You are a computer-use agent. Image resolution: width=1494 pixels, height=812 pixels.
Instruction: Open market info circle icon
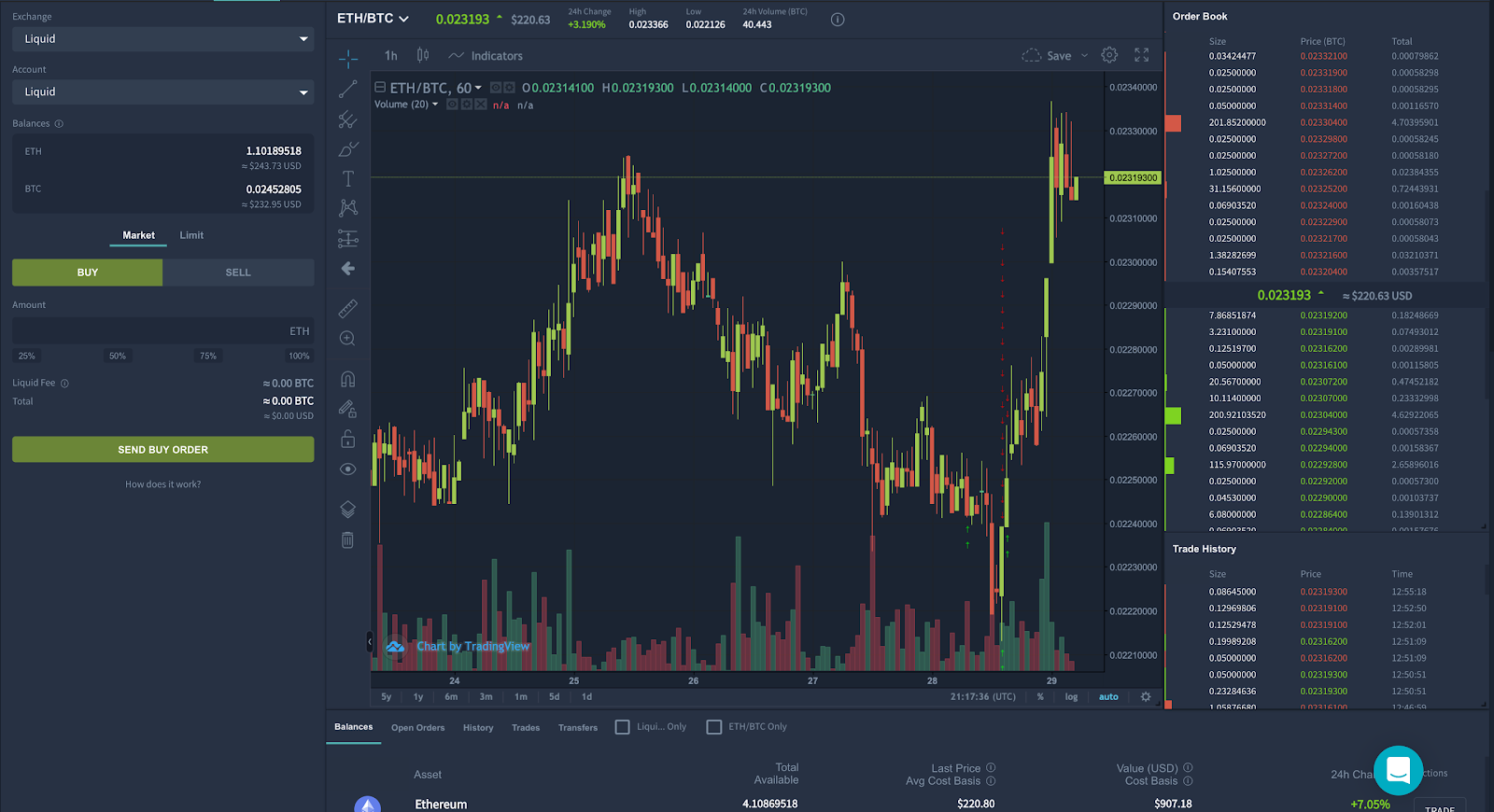(x=838, y=20)
